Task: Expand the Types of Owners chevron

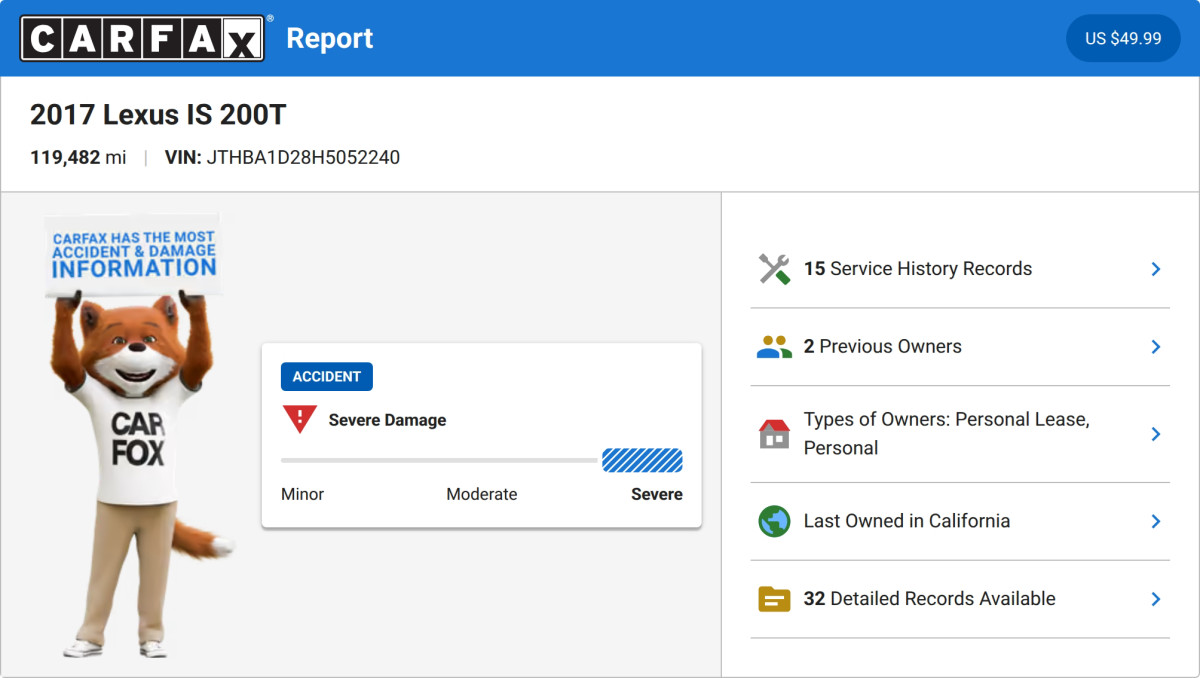Action: click(x=1156, y=434)
